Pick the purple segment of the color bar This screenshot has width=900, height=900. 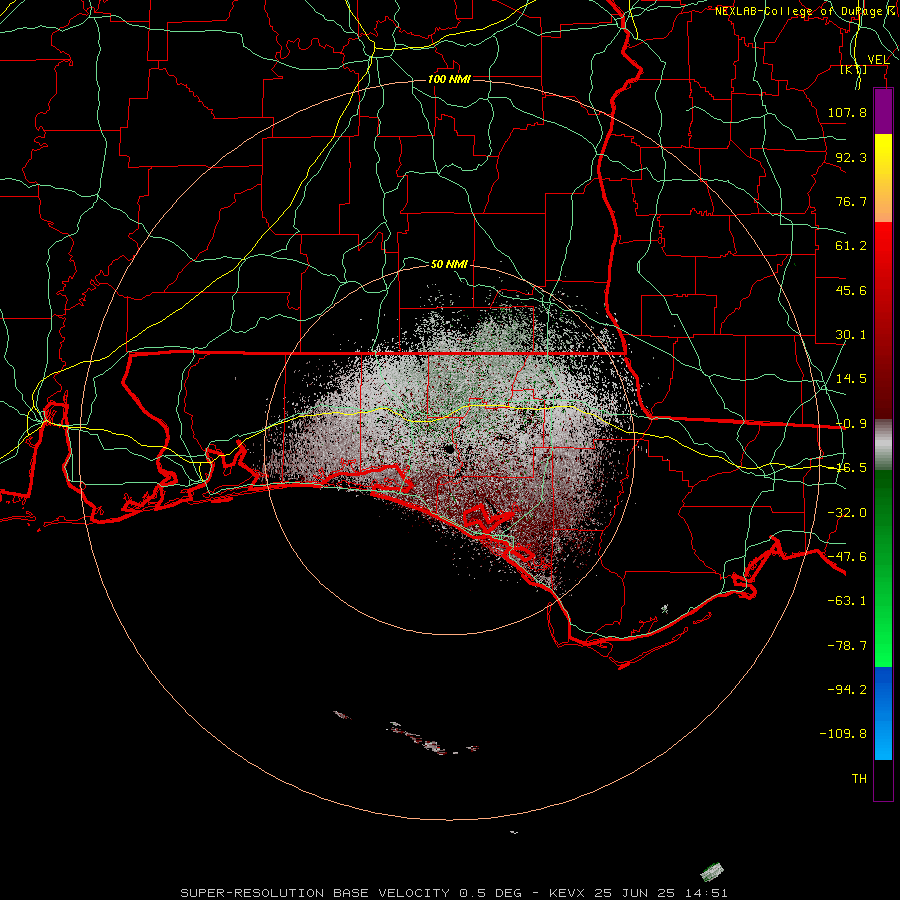coord(883,111)
